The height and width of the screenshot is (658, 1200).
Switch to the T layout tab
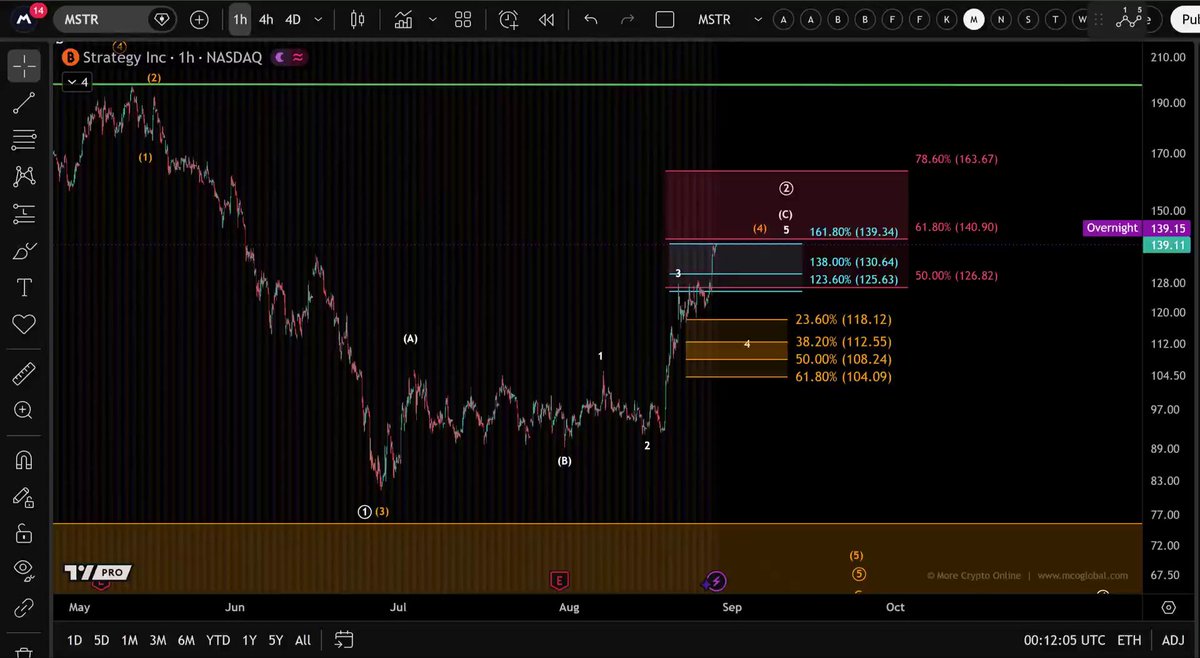pyautogui.click(x=1055, y=19)
